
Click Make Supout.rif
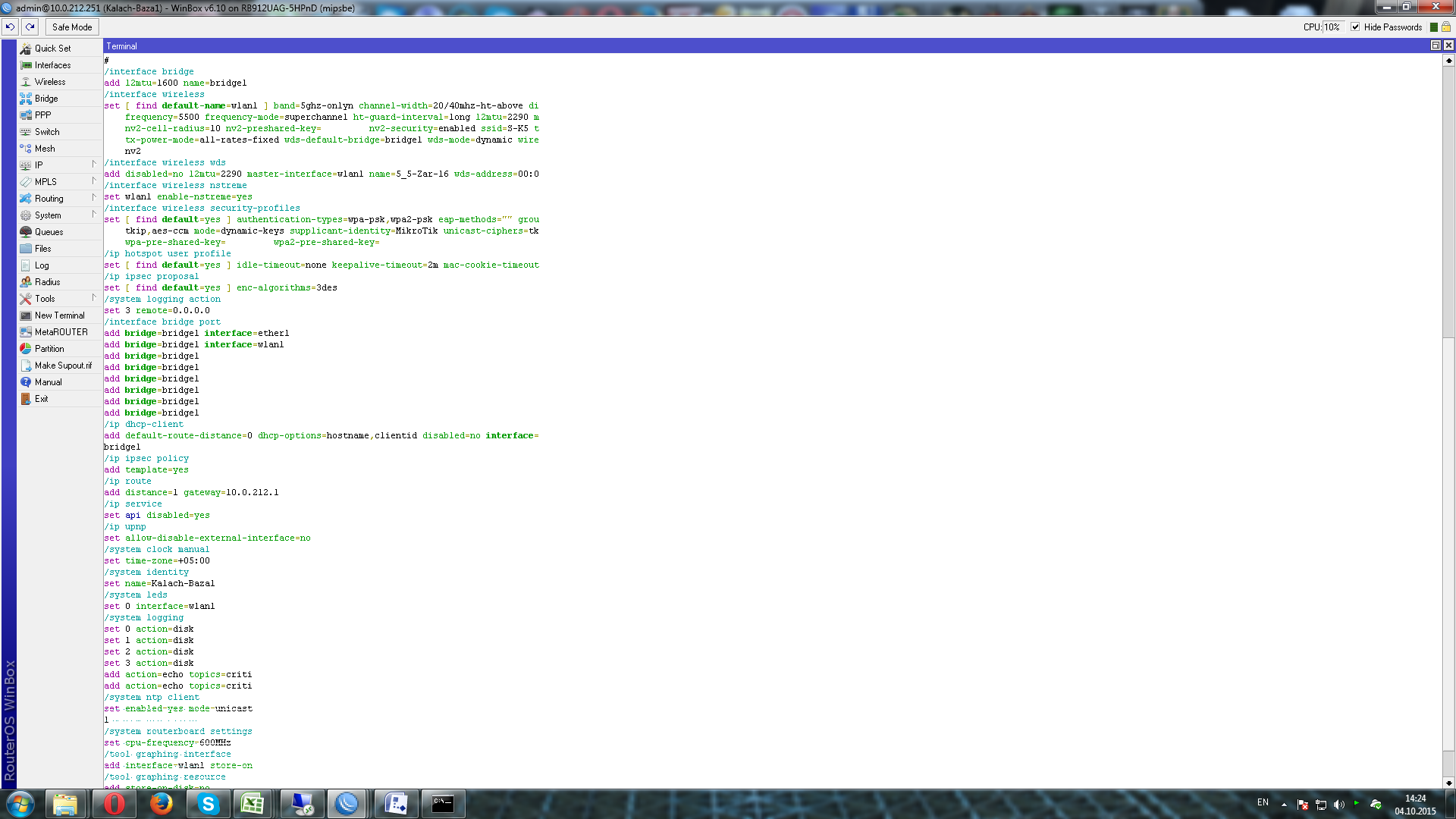tap(63, 366)
